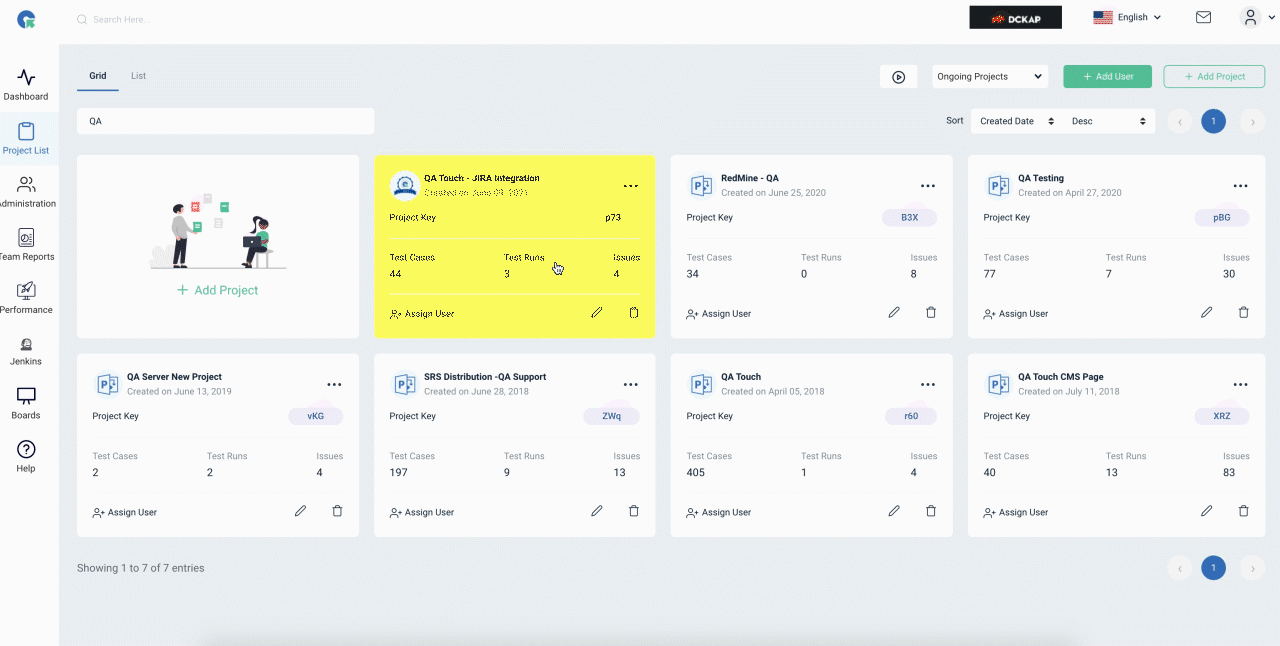Expand the Ongoing Projects dropdown
This screenshot has width=1280, height=646.
click(990, 76)
